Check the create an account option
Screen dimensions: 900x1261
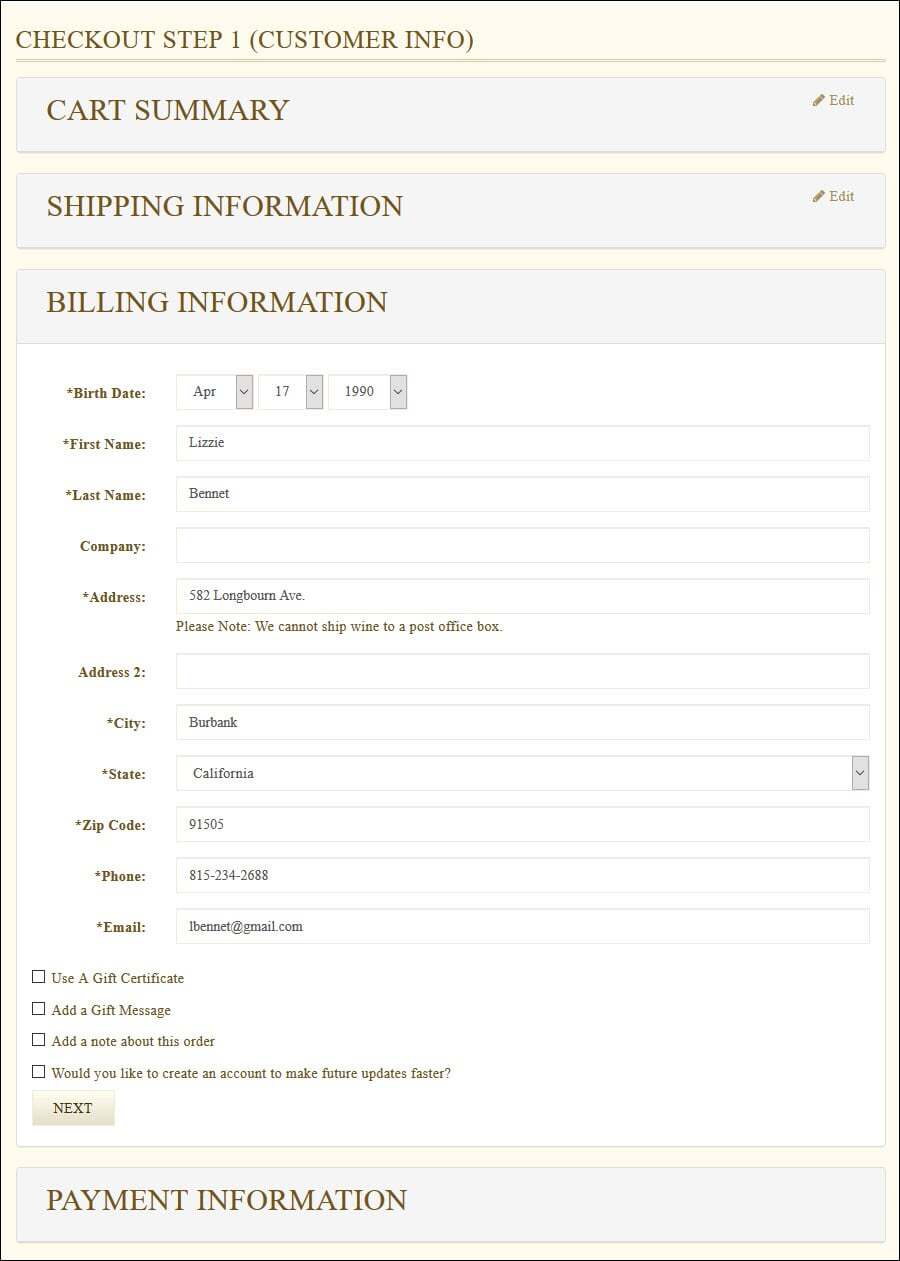tap(39, 1072)
